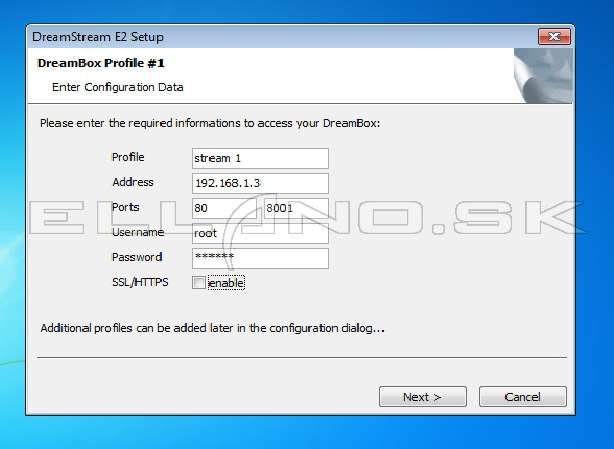Close the DreamStream E2 Setup window
The width and height of the screenshot is (614, 449).
click(x=554, y=36)
